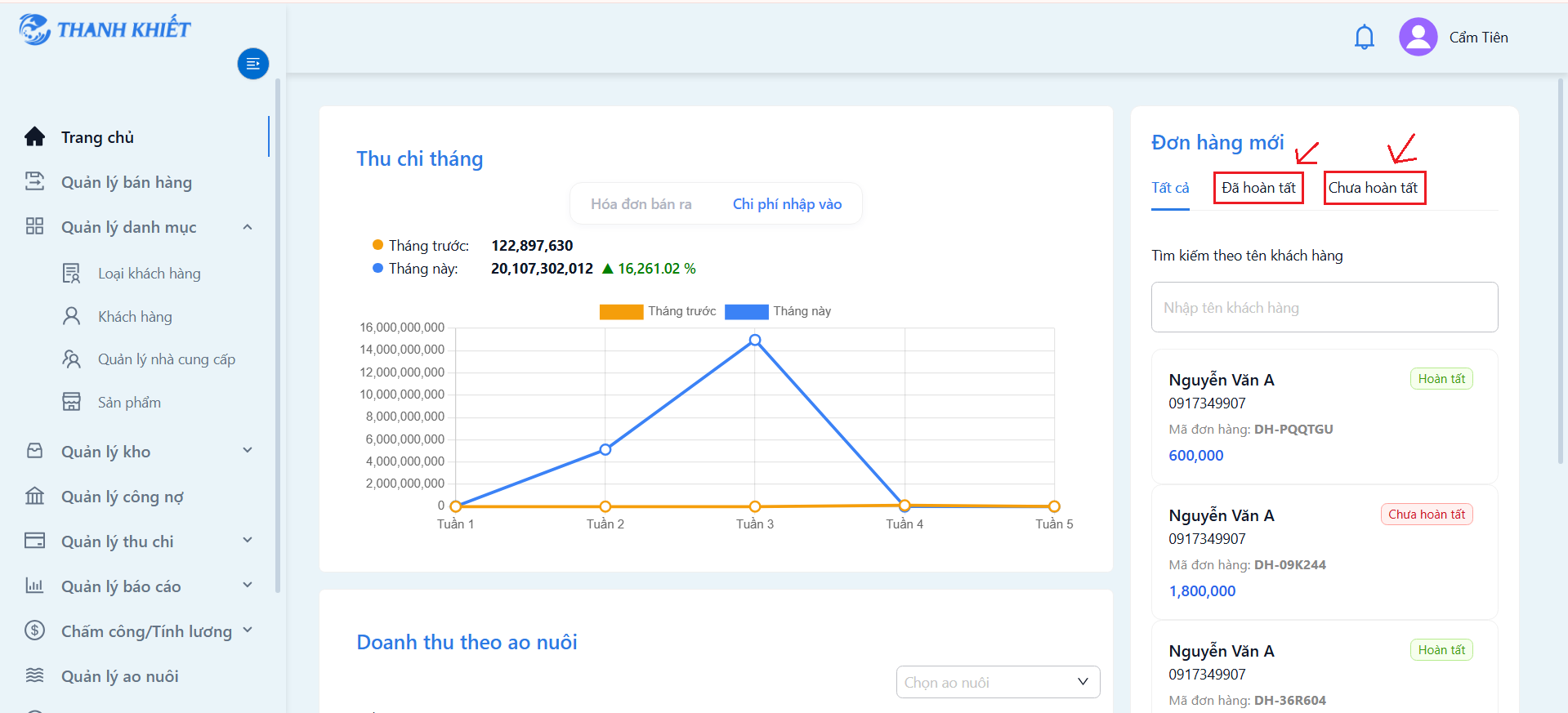This screenshot has width=1568, height=713.
Task: Click Tháng trước total 122,897,630
Action: point(532,246)
